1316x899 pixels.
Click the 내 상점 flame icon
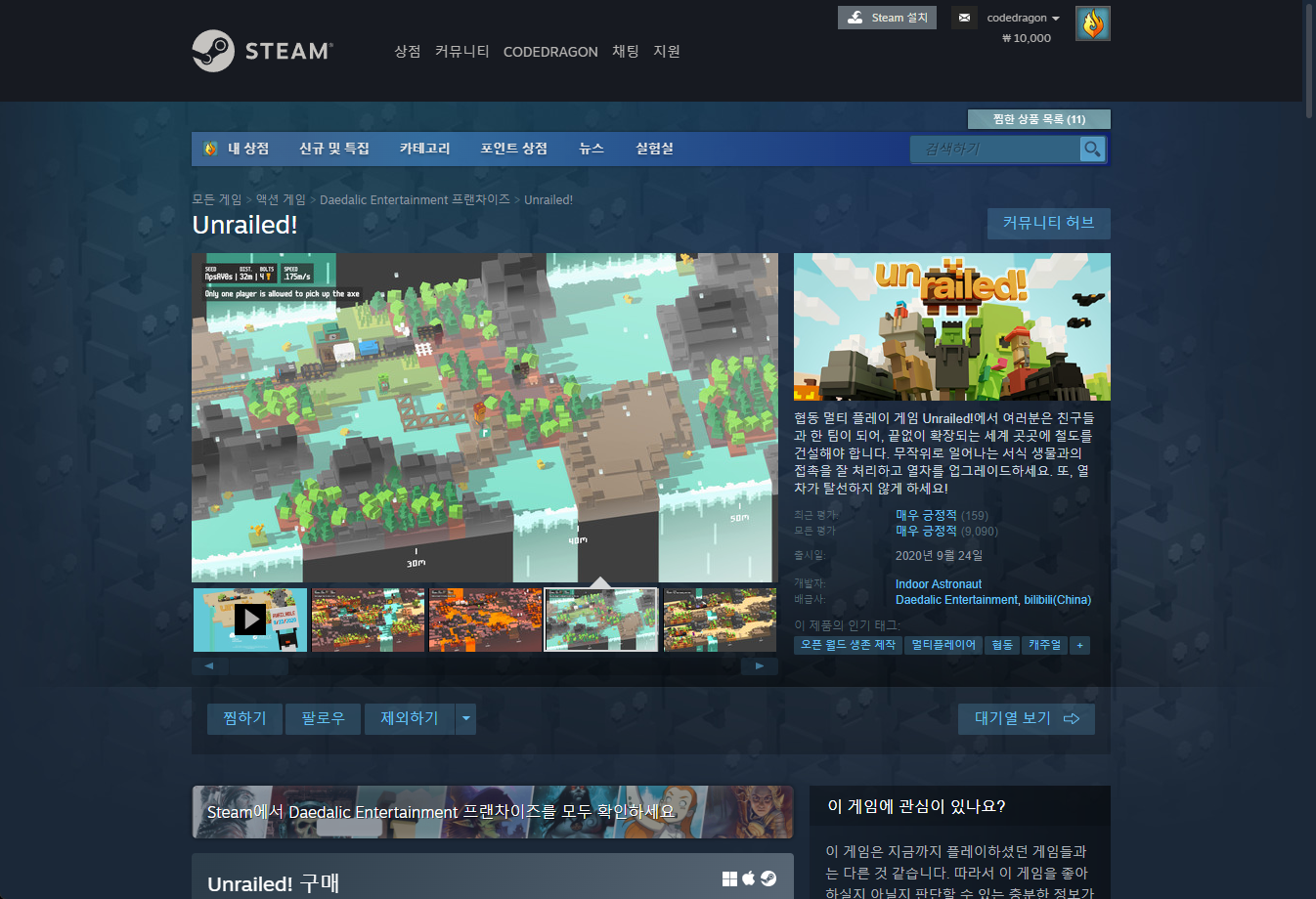[x=210, y=149]
